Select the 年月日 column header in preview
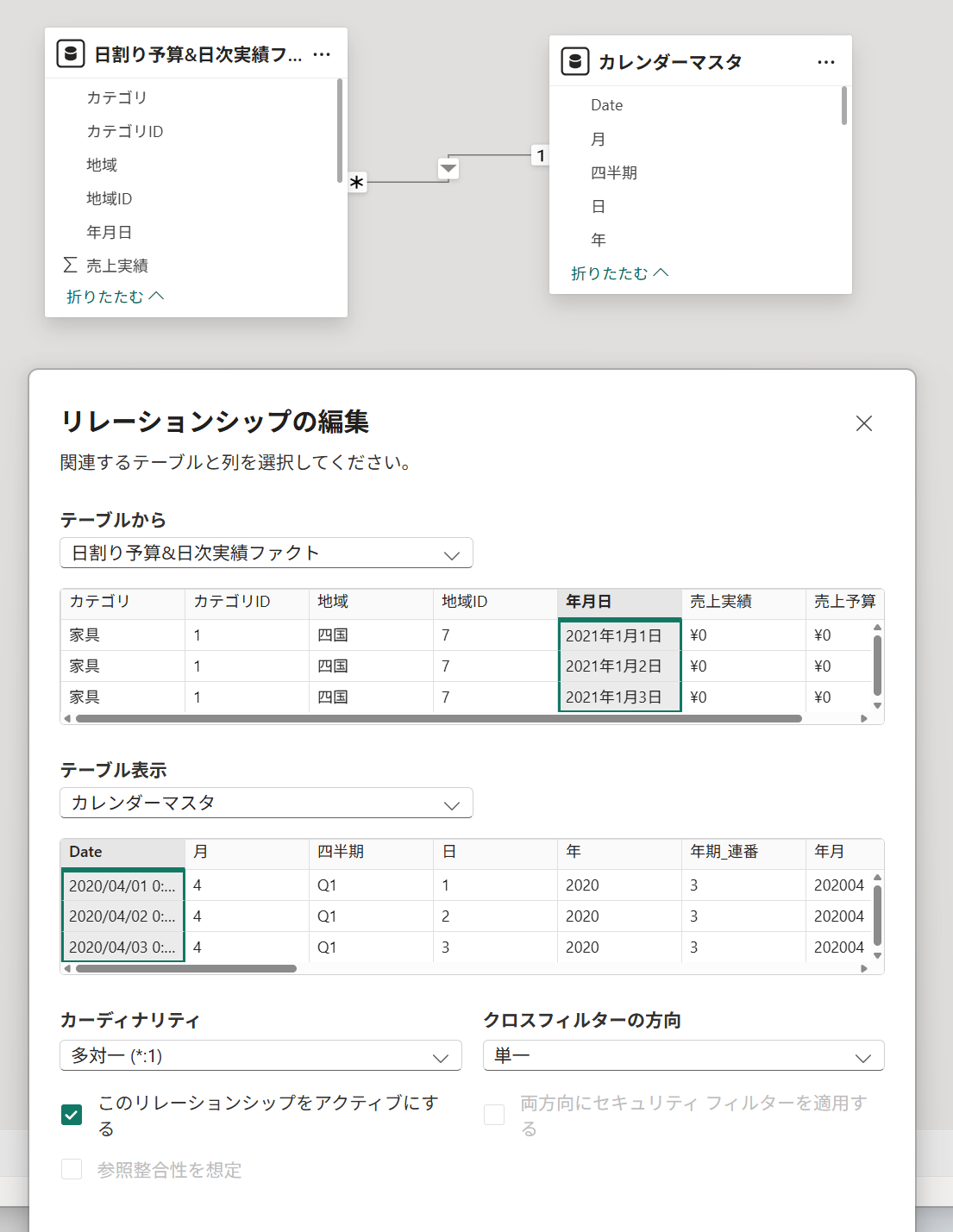 [x=618, y=602]
